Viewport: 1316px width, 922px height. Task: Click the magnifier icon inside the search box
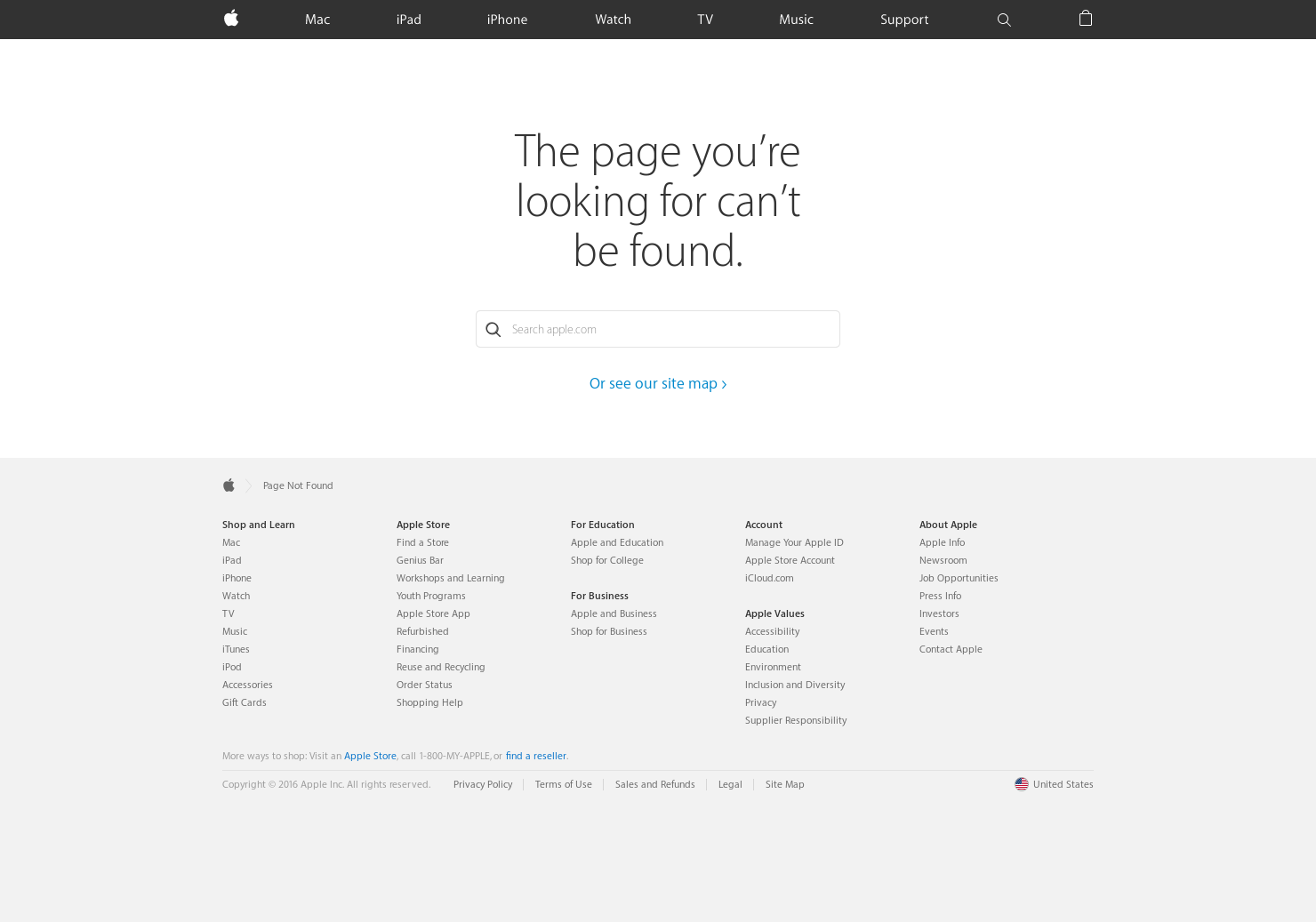pyautogui.click(x=493, y=330)
